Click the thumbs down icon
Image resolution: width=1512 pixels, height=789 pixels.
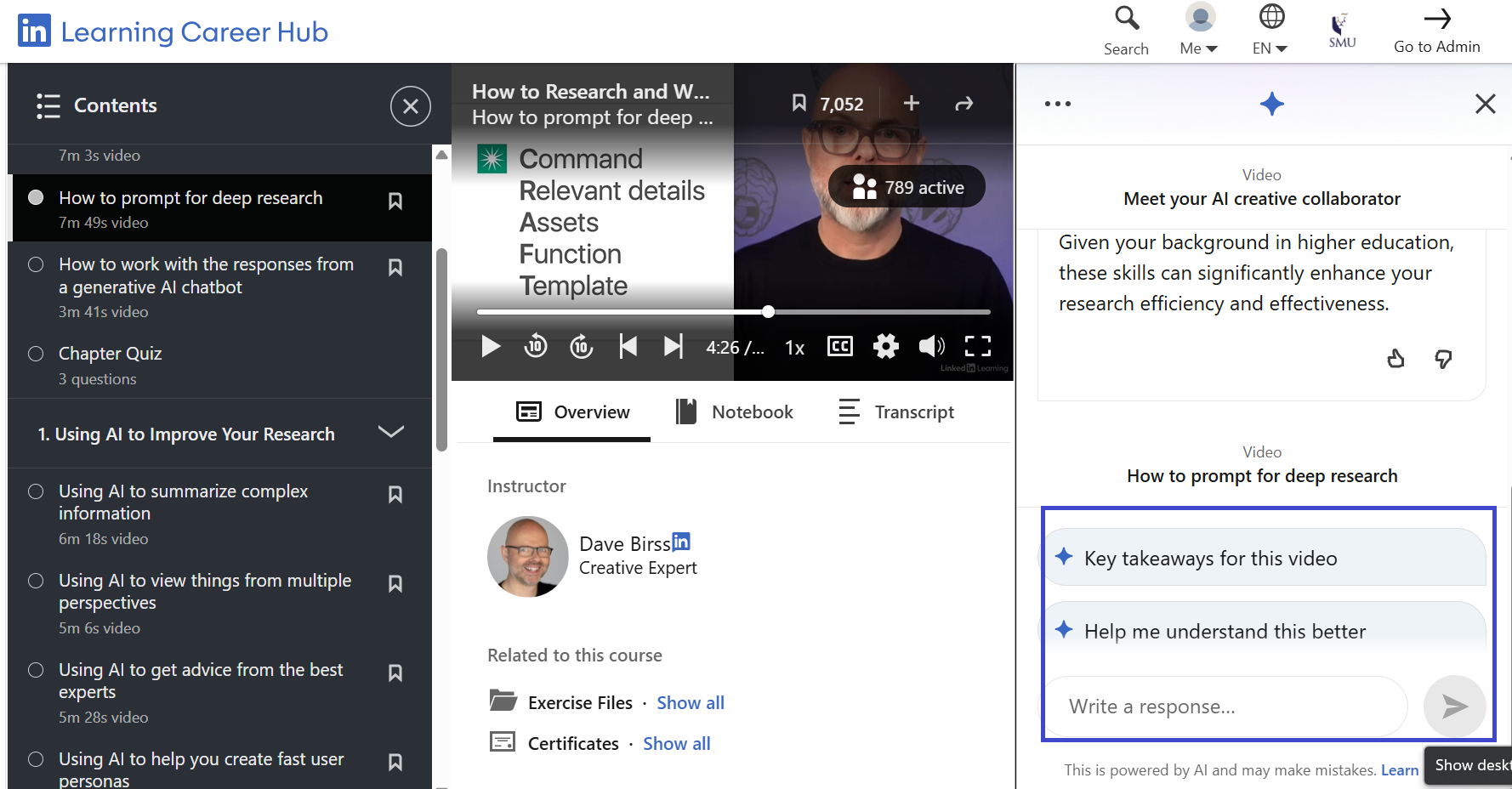click(1443, 359)
